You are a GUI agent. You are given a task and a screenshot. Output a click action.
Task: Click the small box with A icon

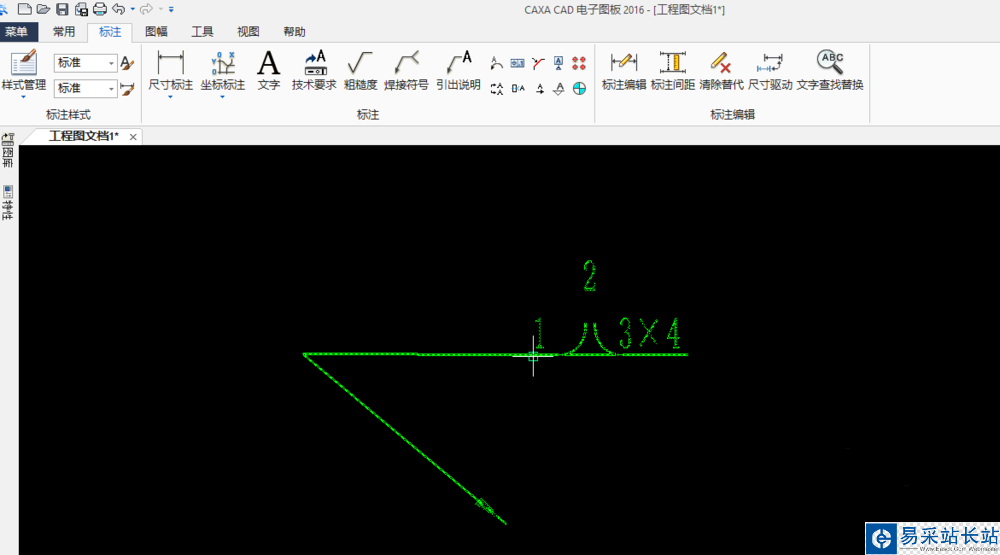click(x=518, y=89)
